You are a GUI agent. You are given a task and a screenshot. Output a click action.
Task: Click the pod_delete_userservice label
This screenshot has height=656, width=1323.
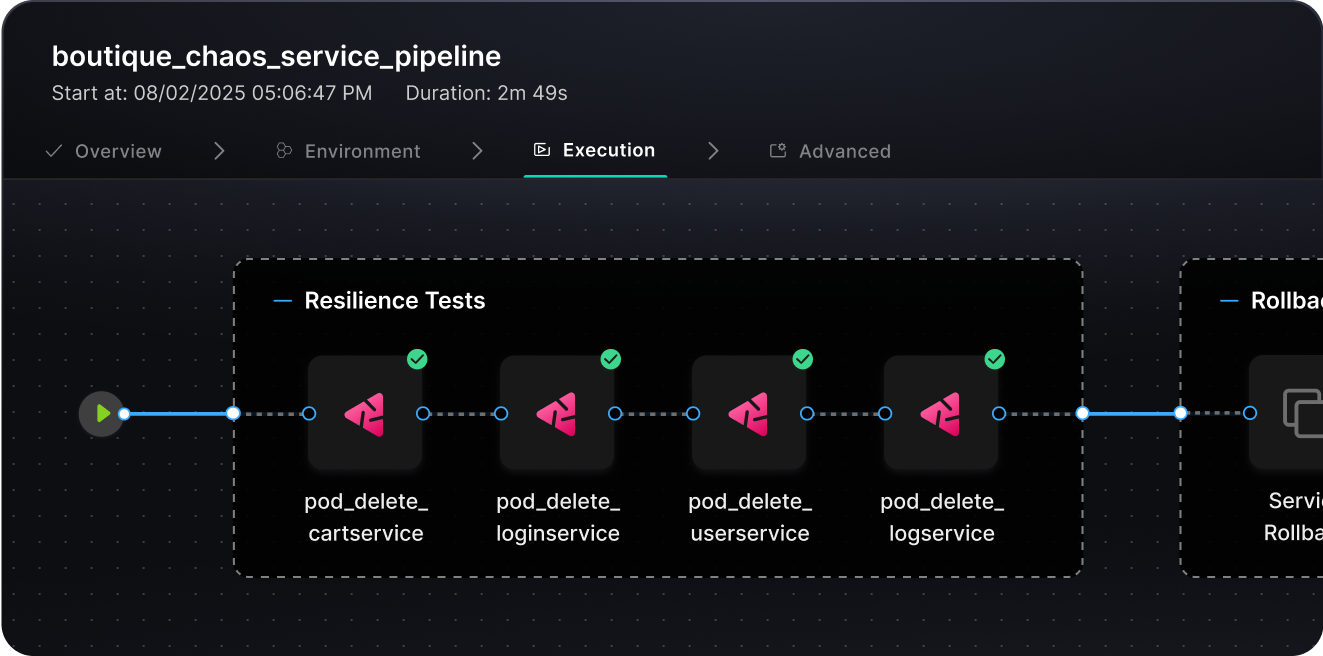click(750, 518)
